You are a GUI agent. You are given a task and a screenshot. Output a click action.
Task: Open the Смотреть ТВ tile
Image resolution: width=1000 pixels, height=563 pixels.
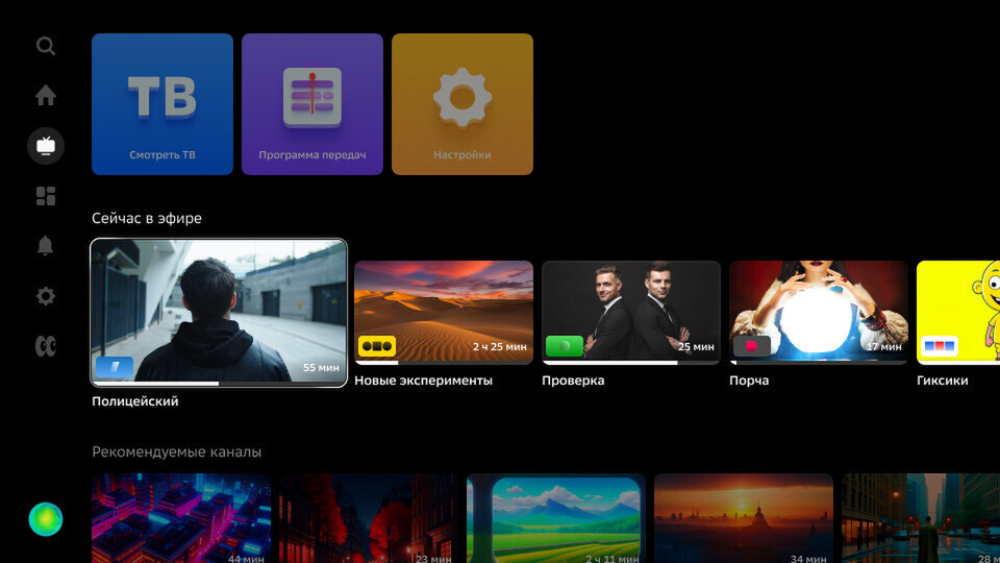point(162,104)
